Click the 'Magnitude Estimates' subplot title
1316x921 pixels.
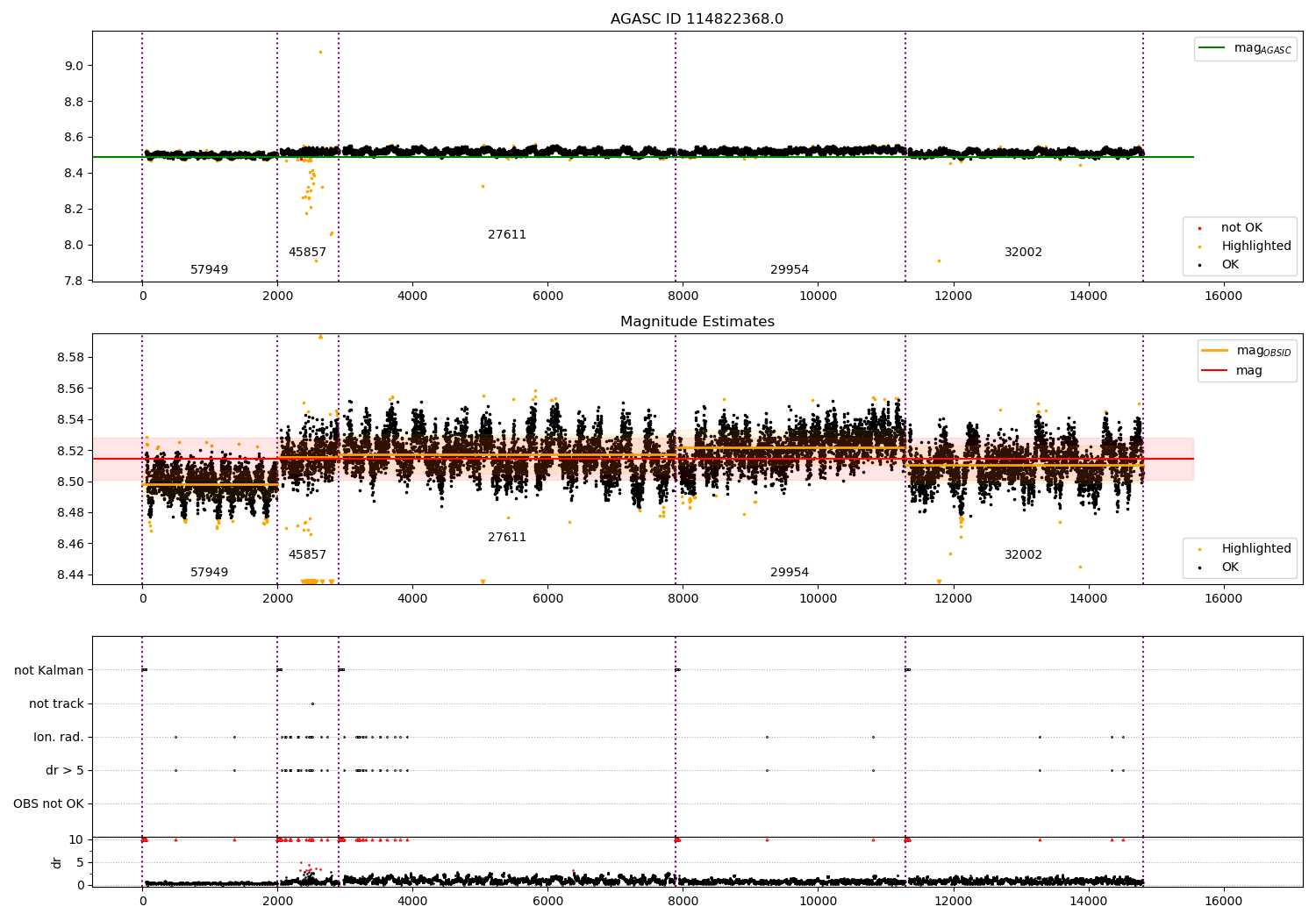tap(697, 322)
